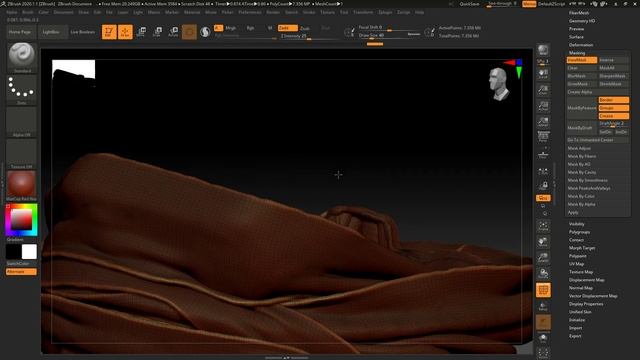Toggle the lock camera icon
This screenshot has width=640, height=360.
[543, 186]
